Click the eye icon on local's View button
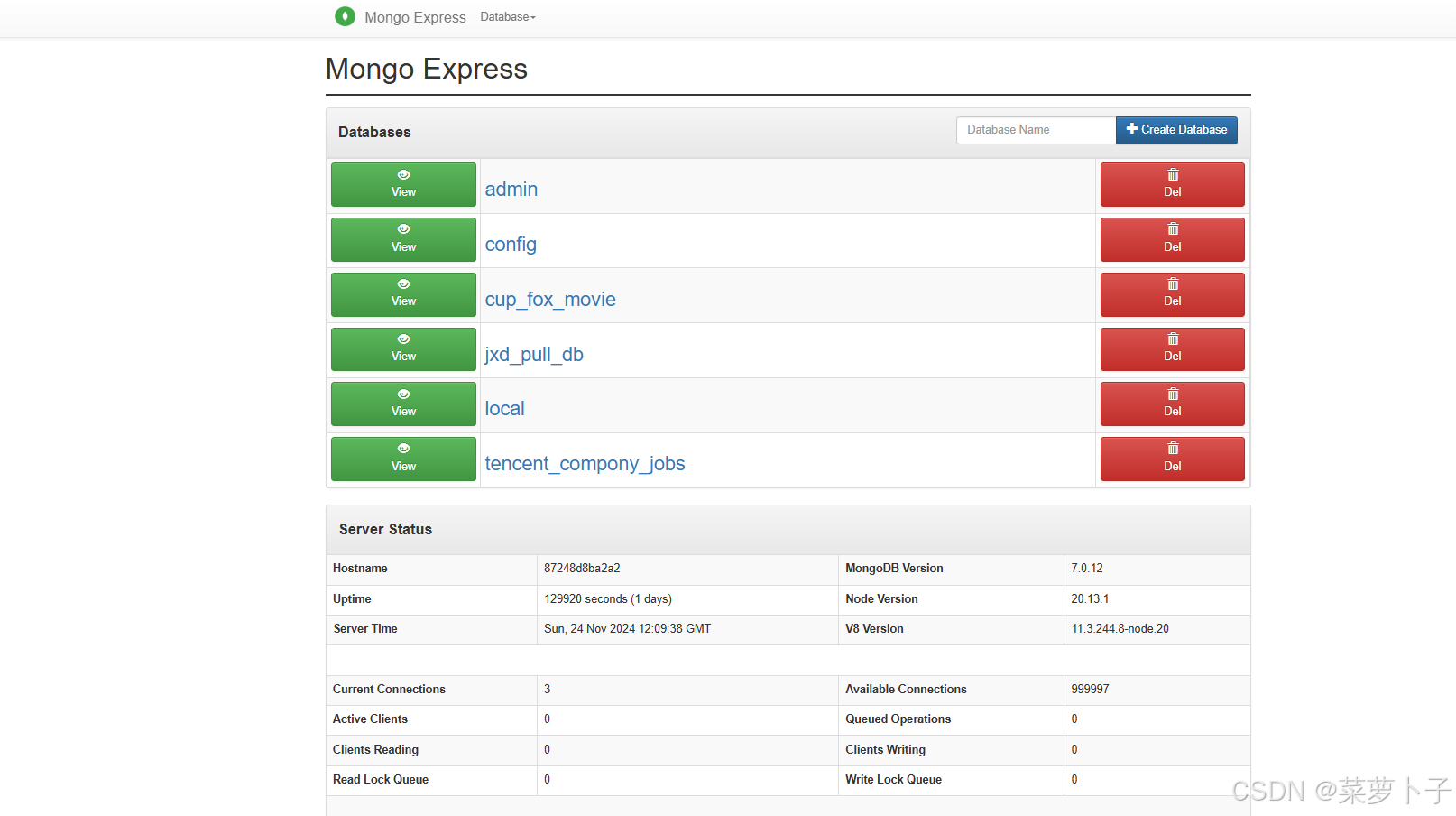 (402, 394)
